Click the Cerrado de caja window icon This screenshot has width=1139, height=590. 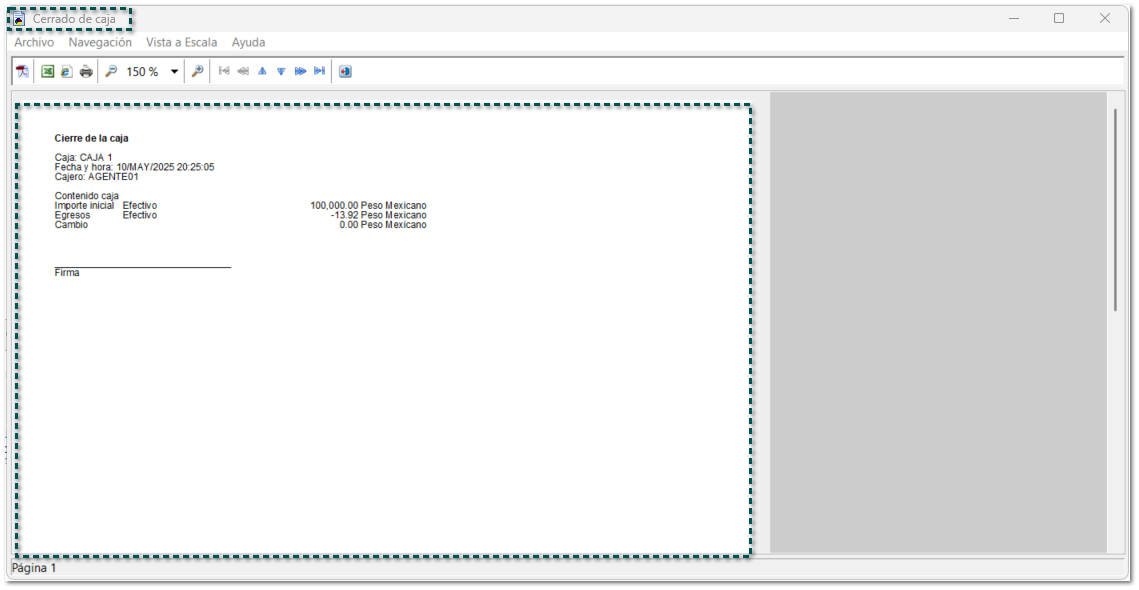pyautogui.click(x=20, y=19)
